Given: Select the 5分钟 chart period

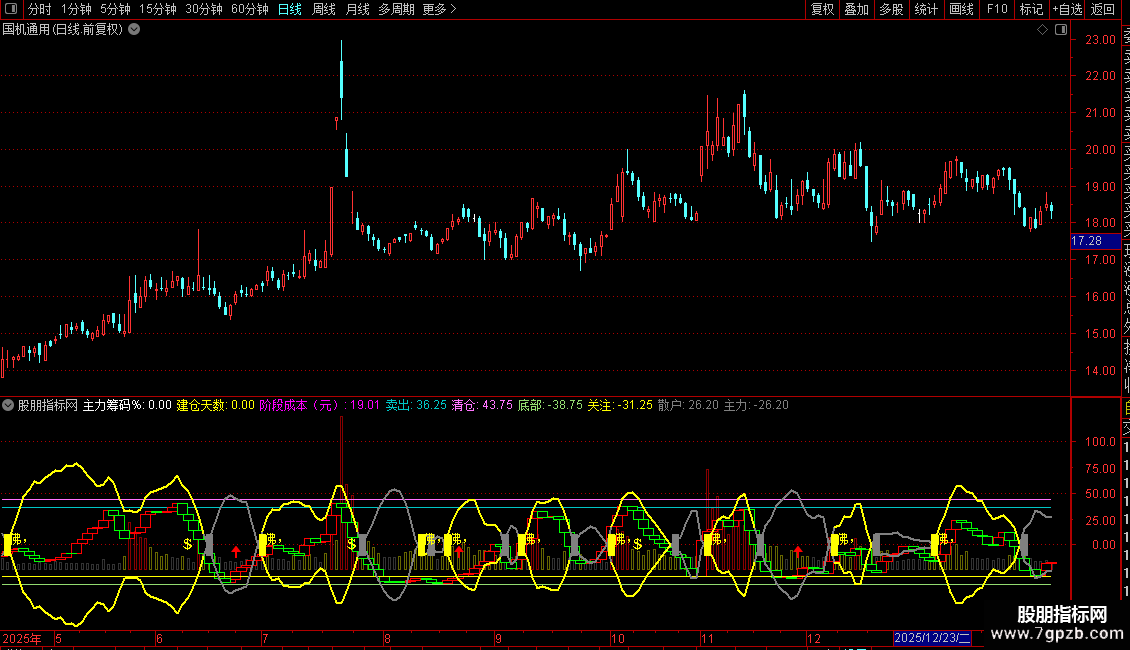Looking at the screenshot, I should coord(115,9).
